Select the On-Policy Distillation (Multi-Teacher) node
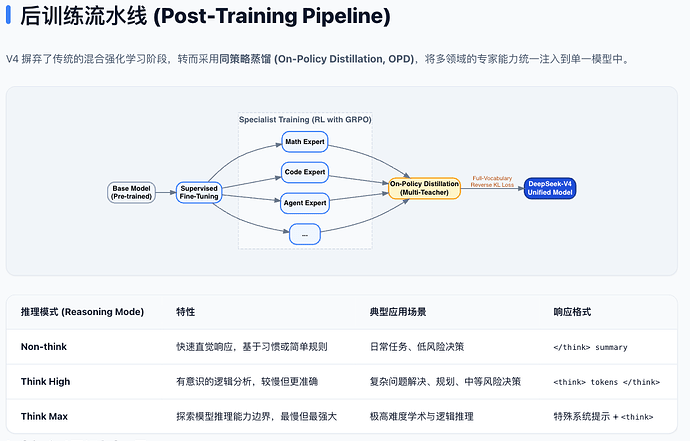The width and height of the screenshot is (690, 441). click(x=424, y=188)
